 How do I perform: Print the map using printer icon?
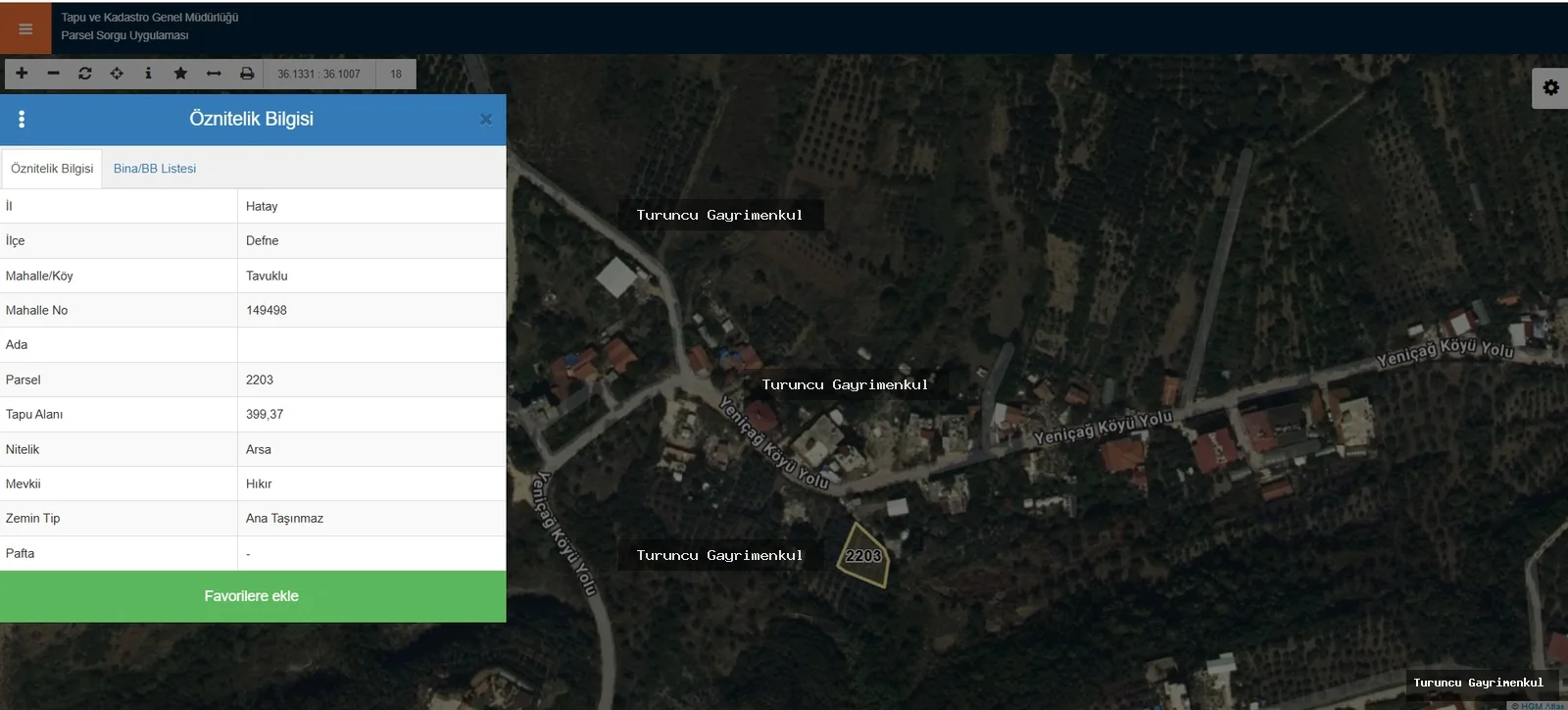247,74
